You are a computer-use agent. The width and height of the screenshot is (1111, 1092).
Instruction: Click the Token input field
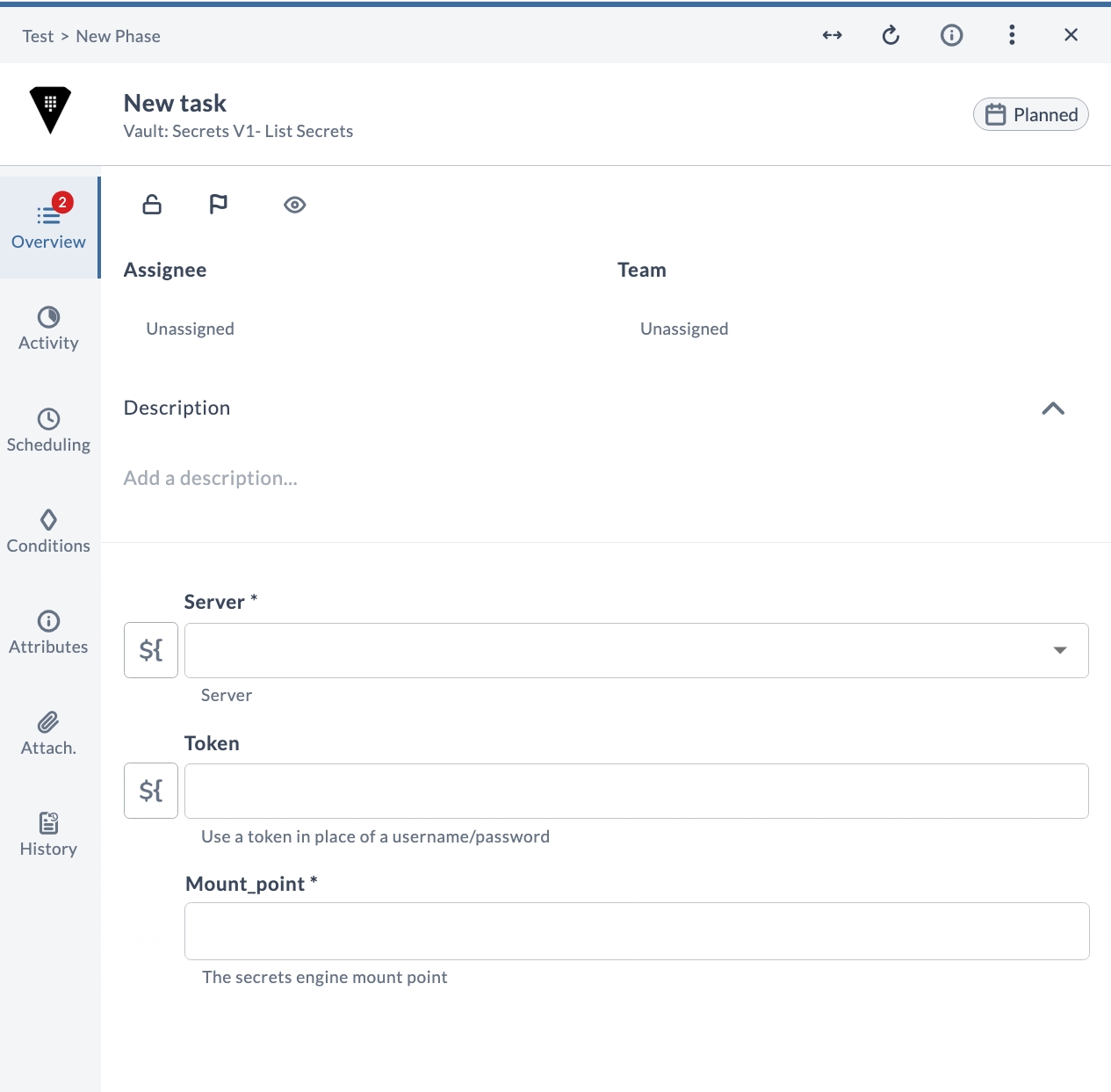pos(637,791)
